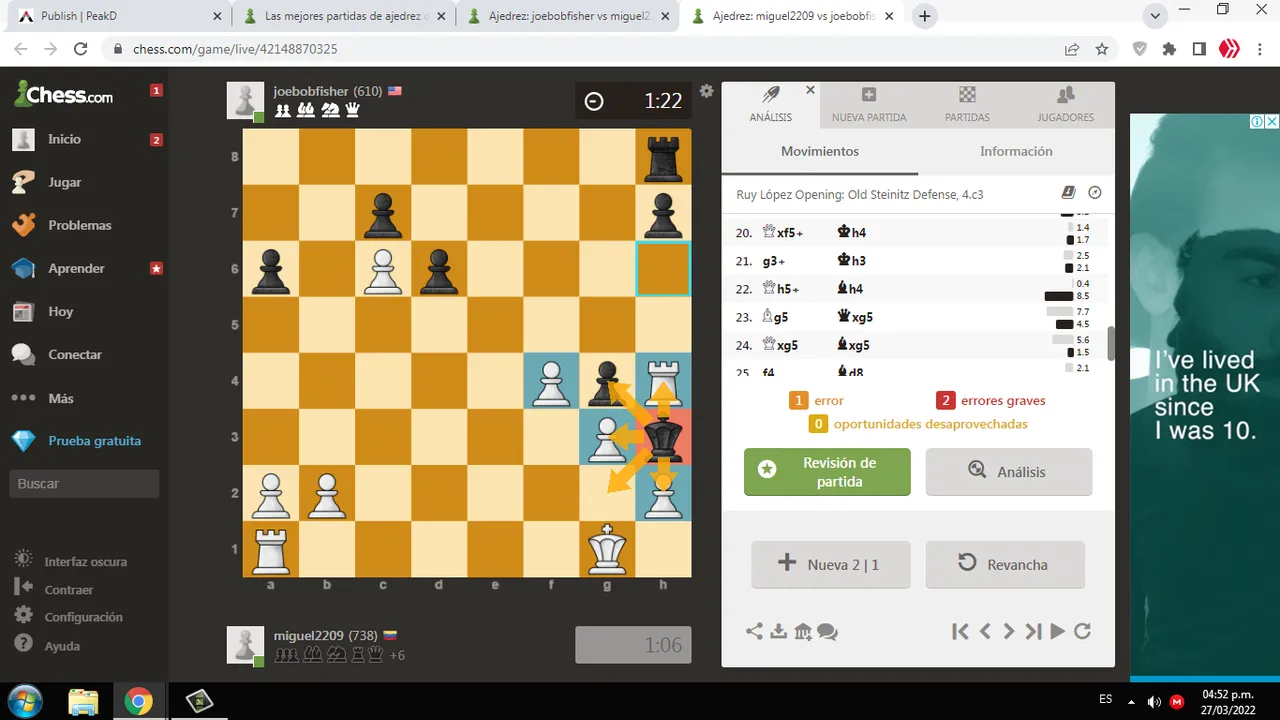This screenshot has height=720, width=1280.
Task: Open the browser extensions puzzle icon
Action: click(1169, 48)
